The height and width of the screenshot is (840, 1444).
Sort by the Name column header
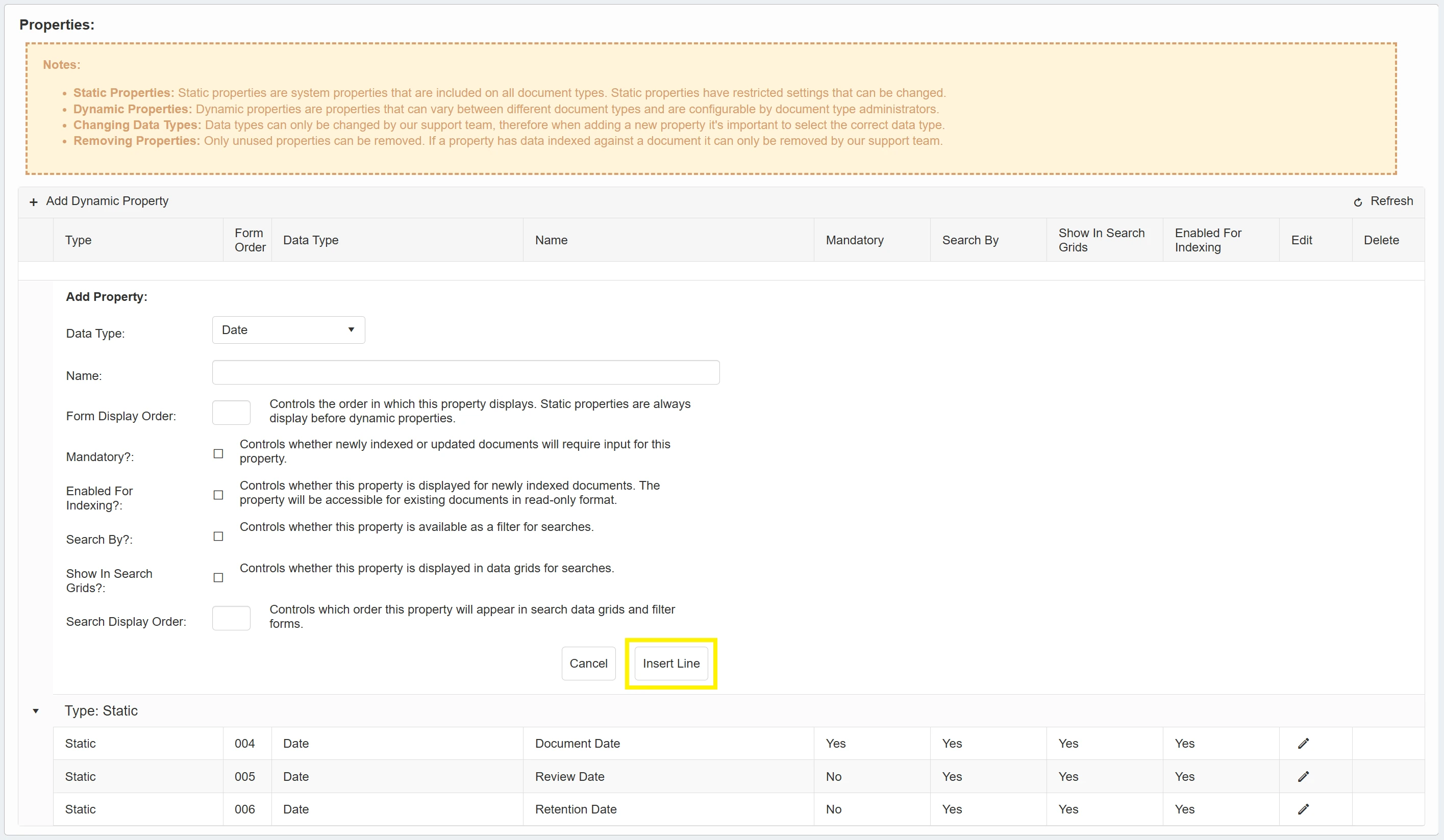point(669,240)
